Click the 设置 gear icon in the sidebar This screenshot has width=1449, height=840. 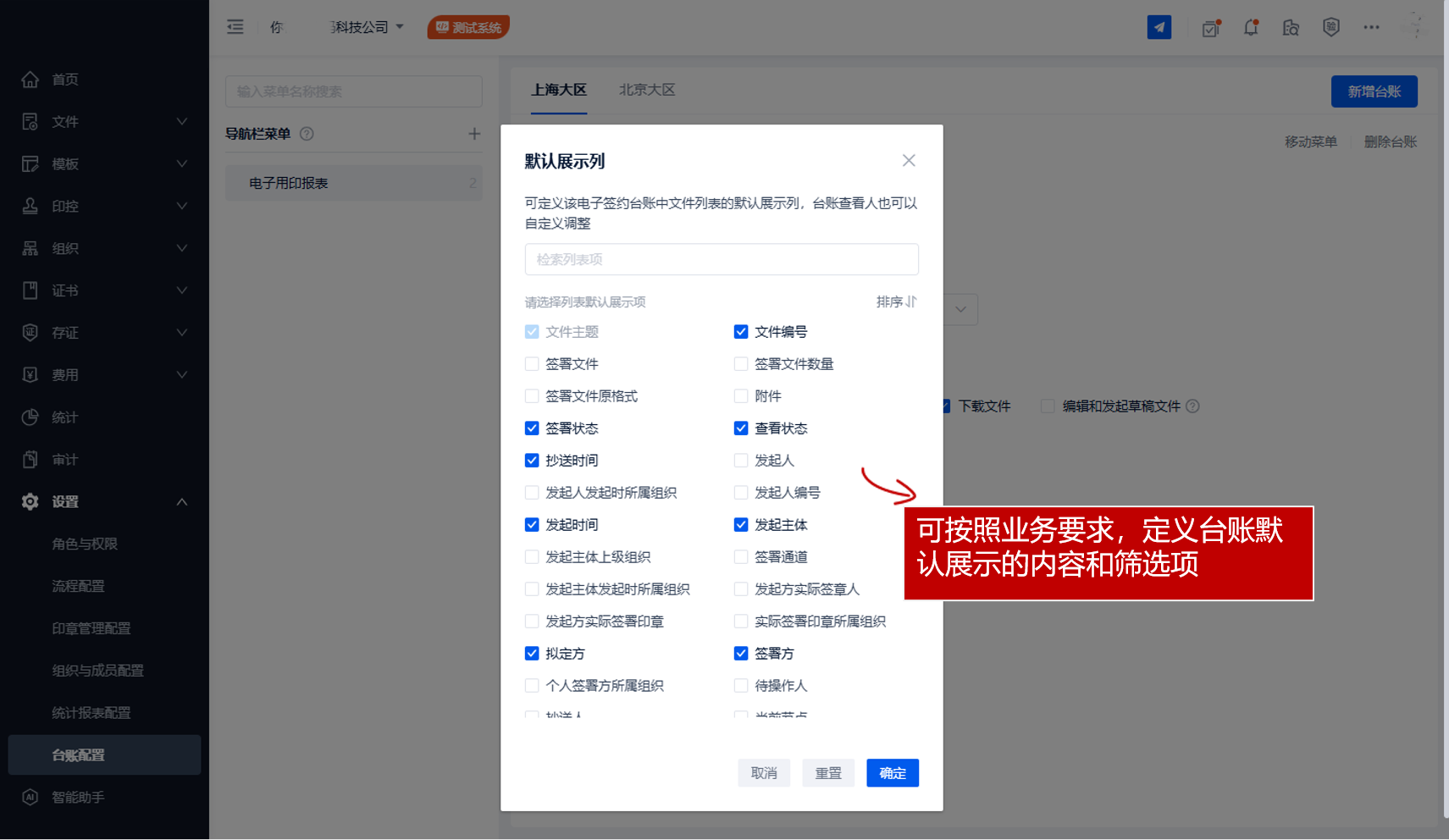point(30,502)
